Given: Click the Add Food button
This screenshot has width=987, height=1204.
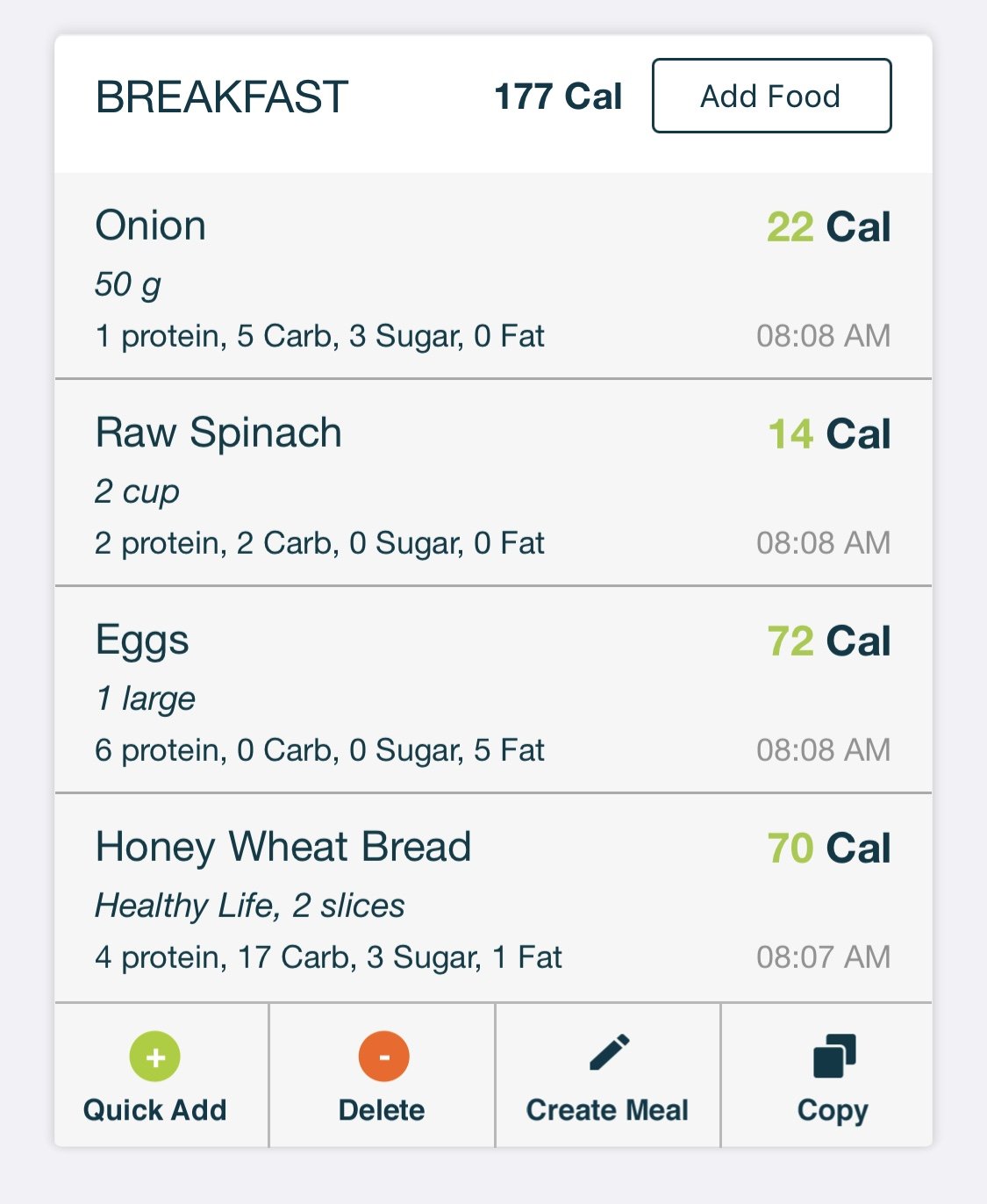Looking at the screenshot, I should point(772,96).
